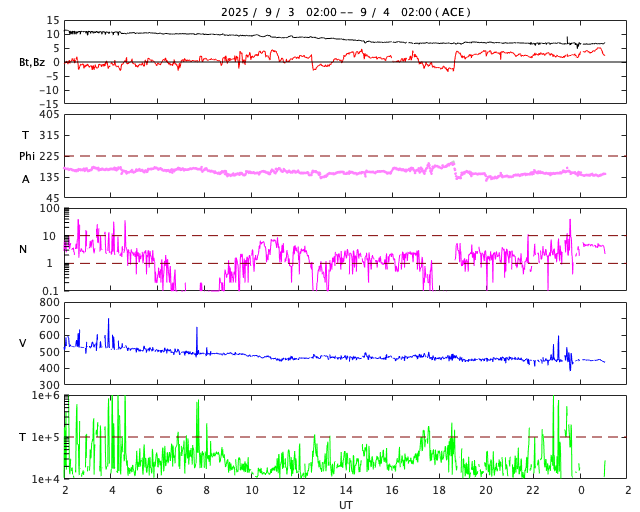Click the '4' hour tick on UT axis
Screen dimensions: 640x512
112,490
